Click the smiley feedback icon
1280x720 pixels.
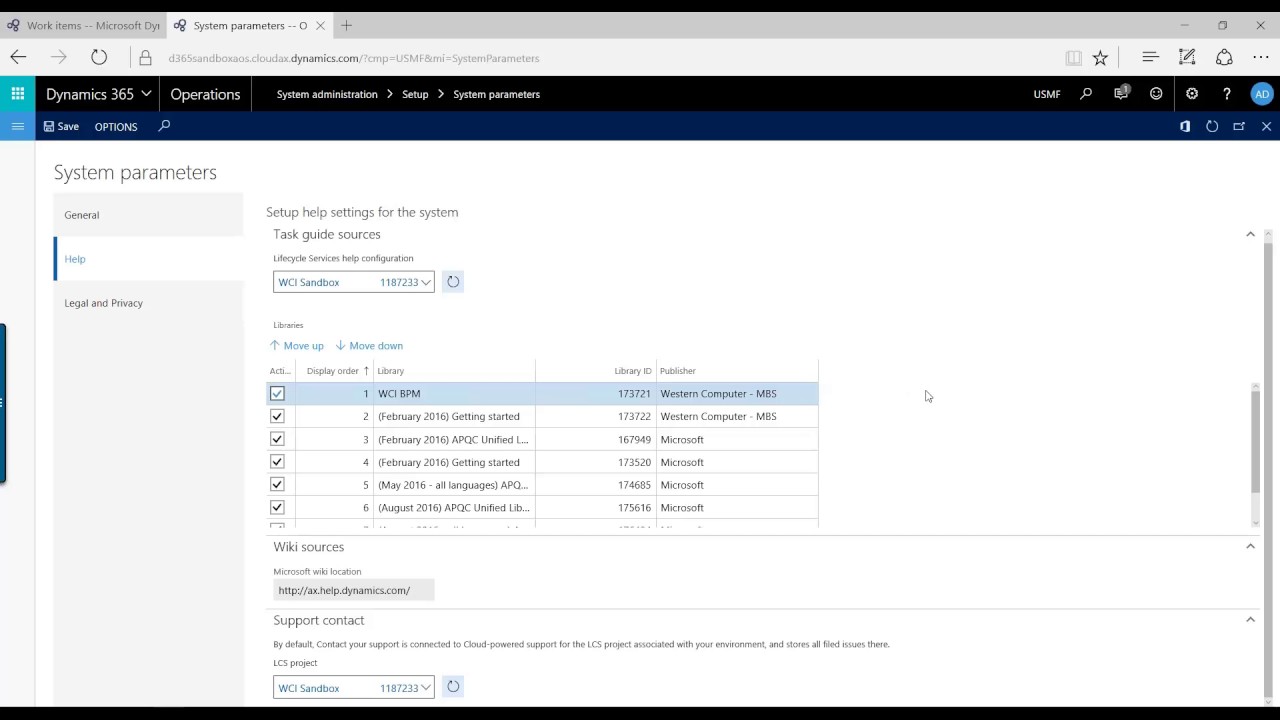pyautogui.click(x=1156, y=94)
